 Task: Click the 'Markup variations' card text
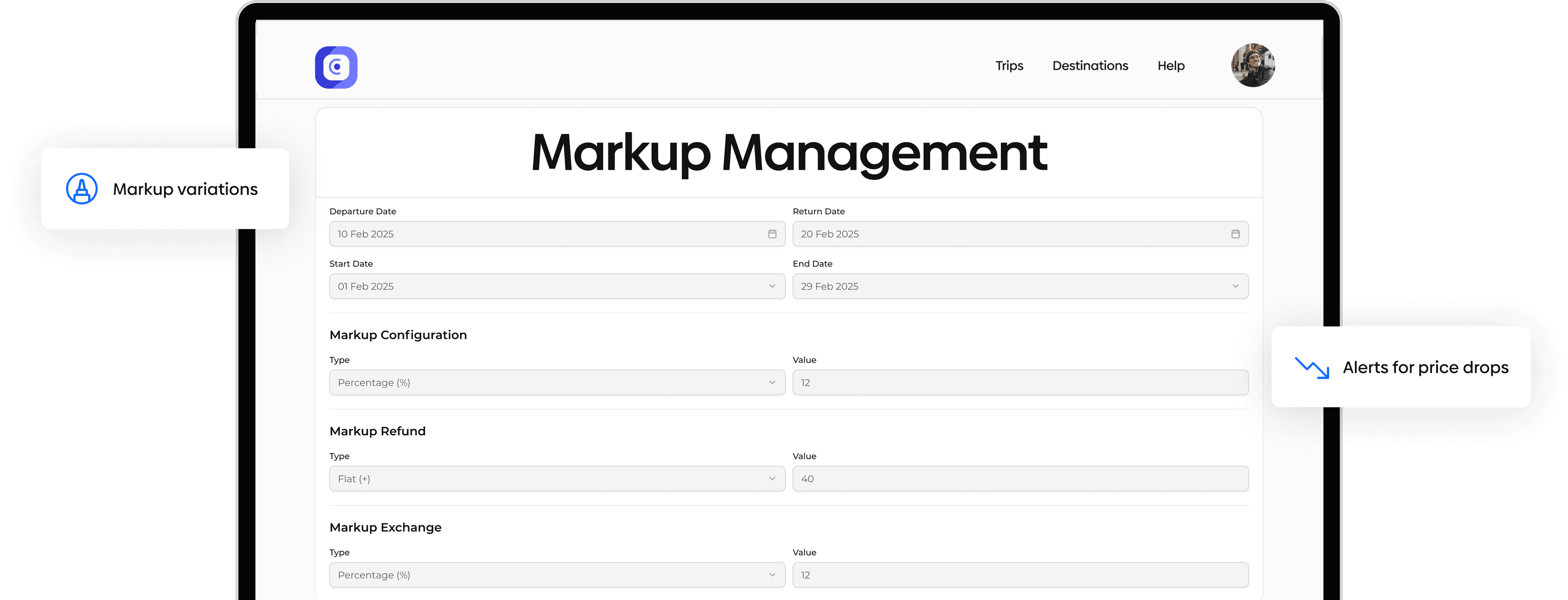pos(185,189)
